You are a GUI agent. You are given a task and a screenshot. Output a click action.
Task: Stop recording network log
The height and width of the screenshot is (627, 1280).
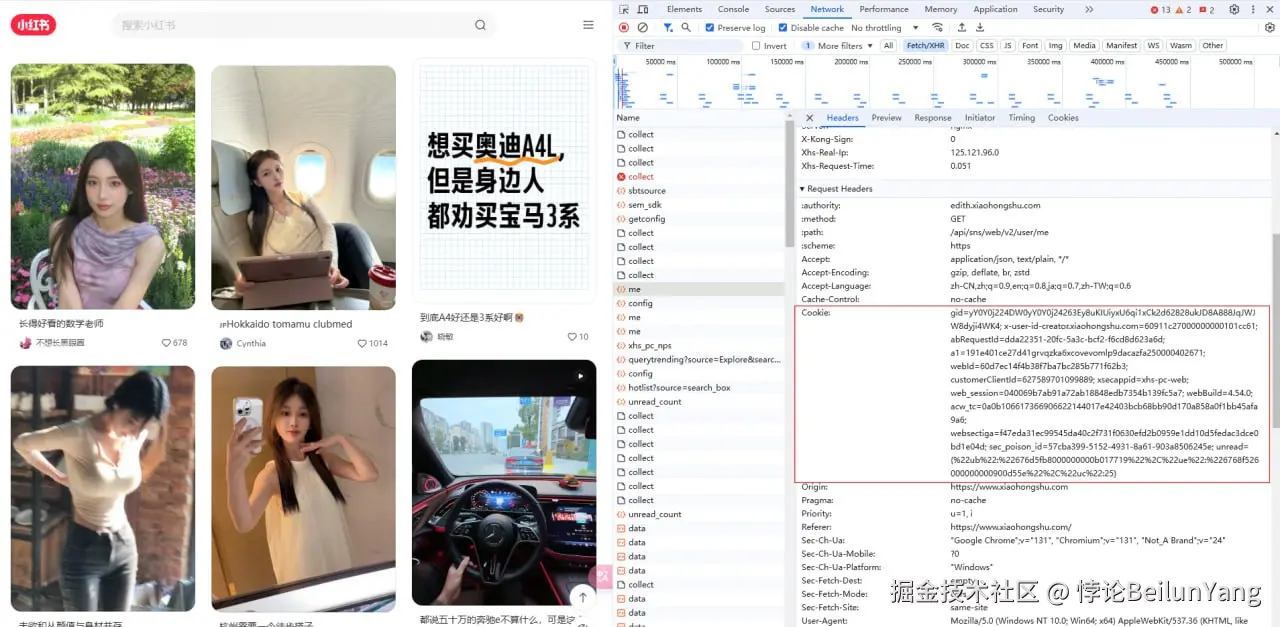[624, 28]
